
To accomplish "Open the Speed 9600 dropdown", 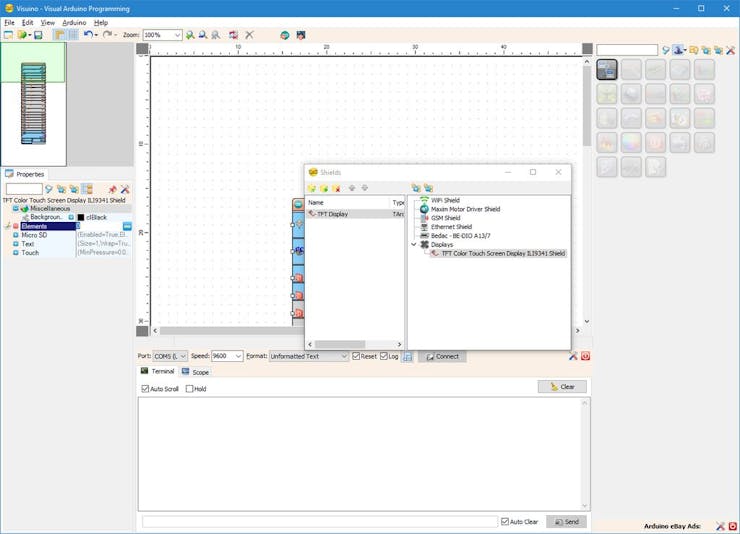I will [x=238, y=356].
